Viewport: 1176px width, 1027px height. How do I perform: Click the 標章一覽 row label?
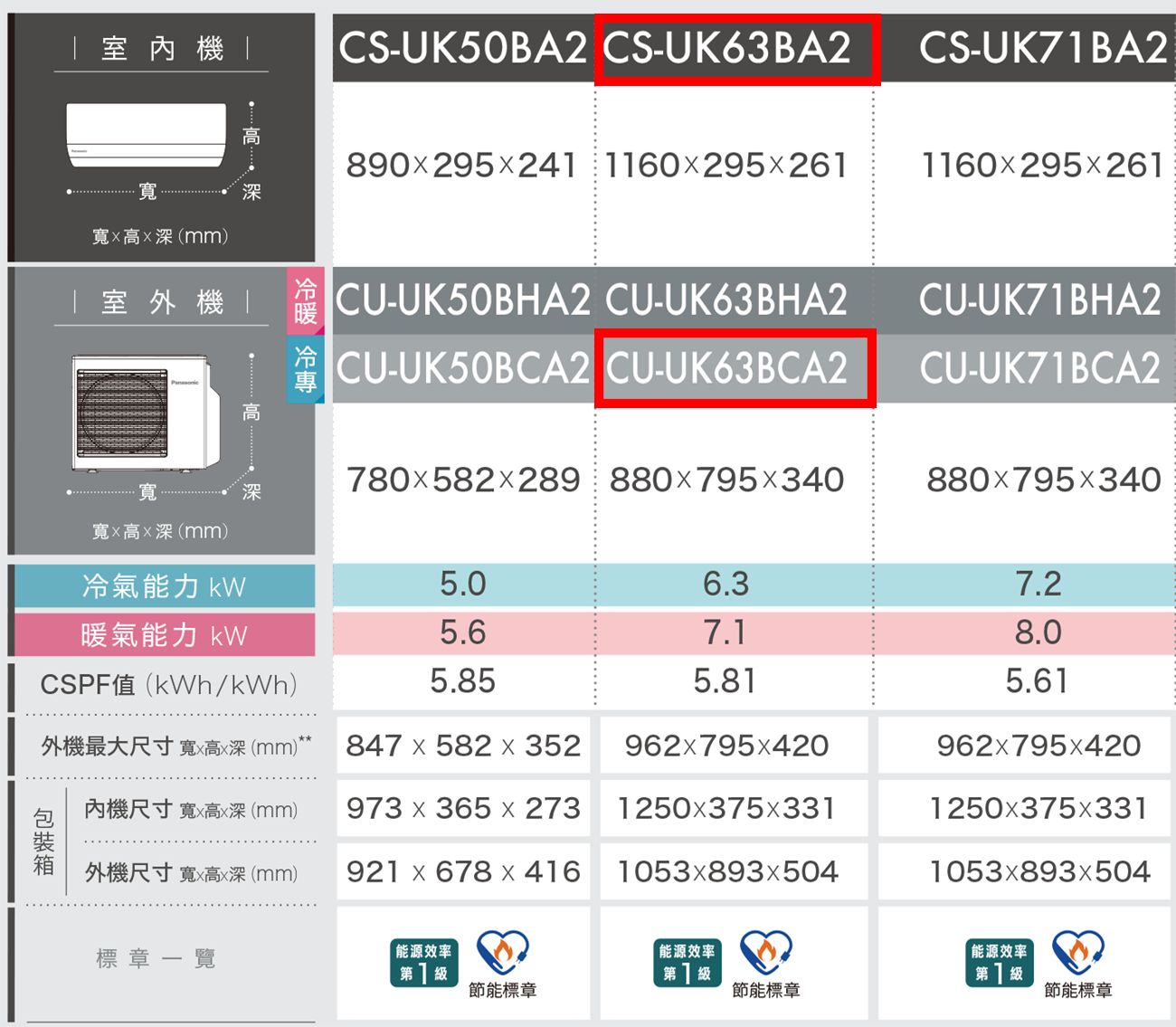pyautogui.click(x=156, y=958)
